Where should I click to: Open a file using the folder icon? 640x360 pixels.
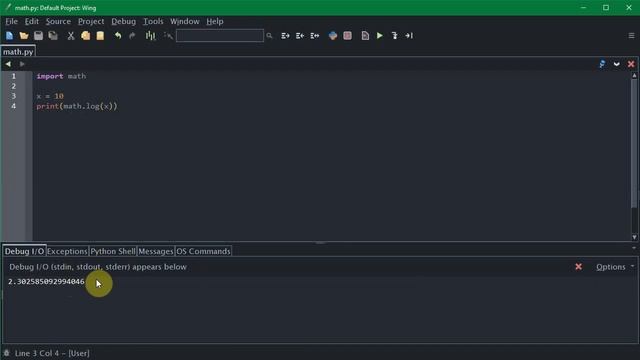(x=24, y=36)
